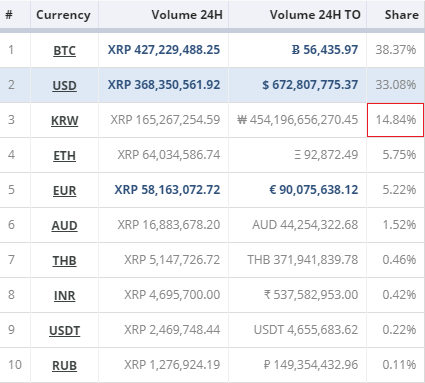Screen dimensions: 425x383
Task: Click rank number 7 in THB row
Action: coord(11,260)
